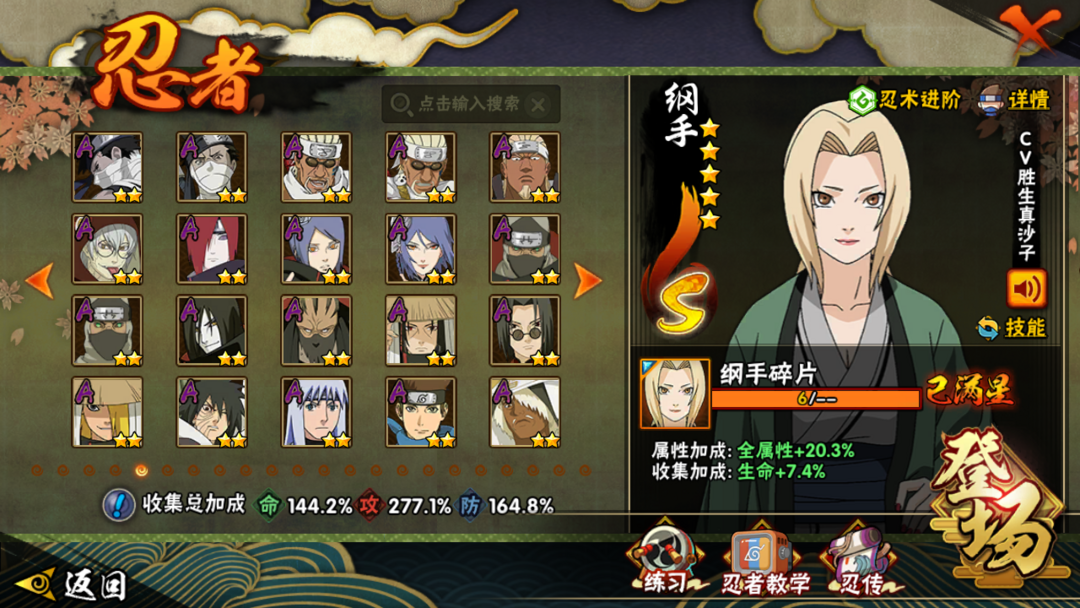
Task: Clear the search box with X
Action: coord(538,105)
